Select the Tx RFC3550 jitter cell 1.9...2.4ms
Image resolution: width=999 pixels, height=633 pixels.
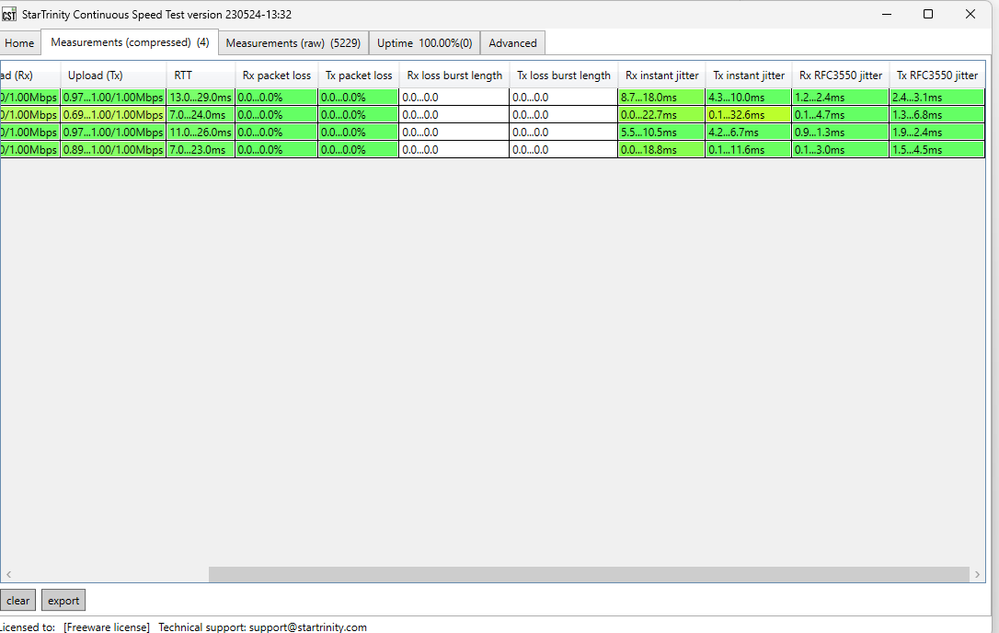click(937, 132)
